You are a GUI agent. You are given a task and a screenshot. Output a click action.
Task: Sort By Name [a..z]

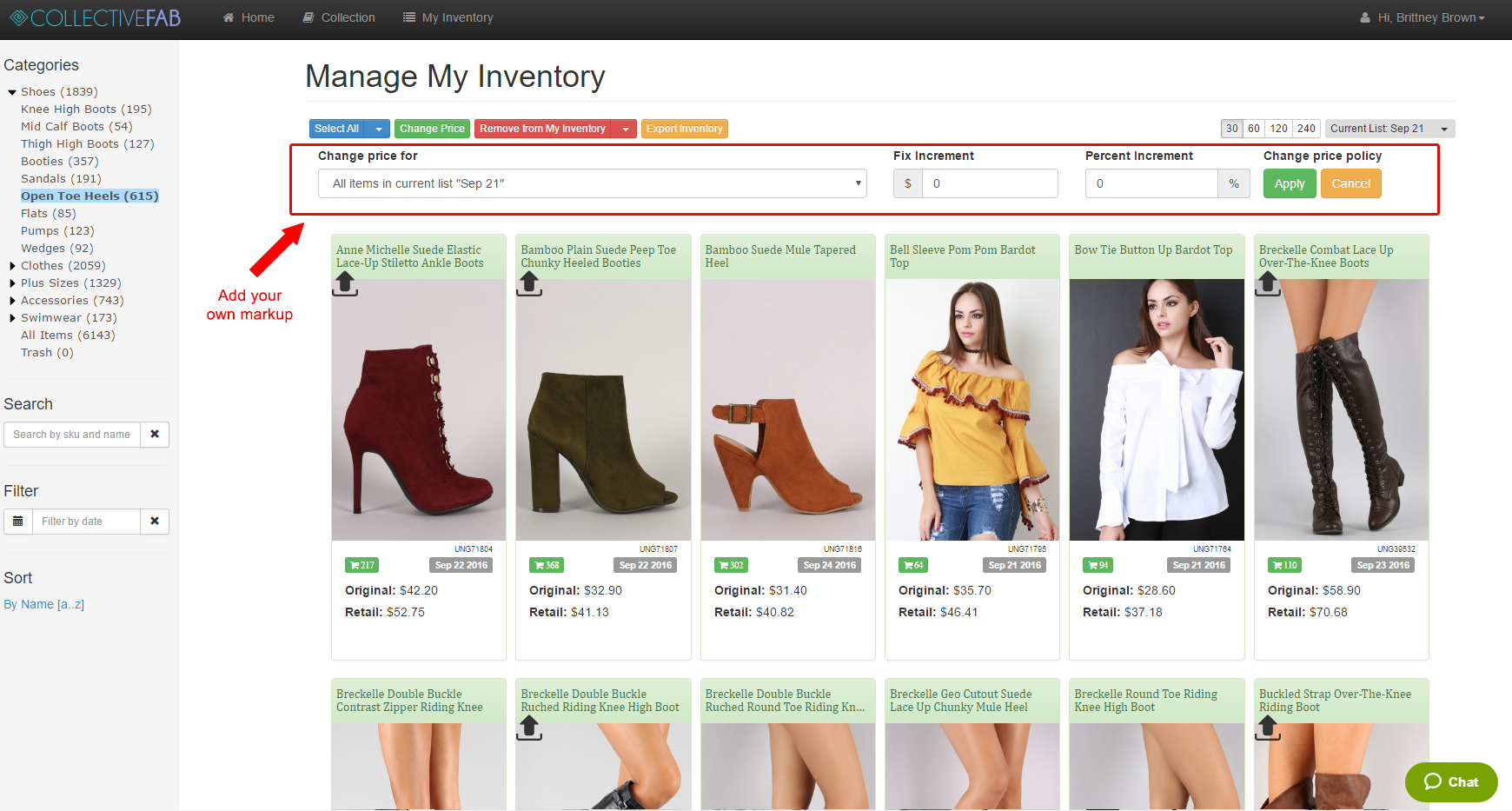point(43,604)
